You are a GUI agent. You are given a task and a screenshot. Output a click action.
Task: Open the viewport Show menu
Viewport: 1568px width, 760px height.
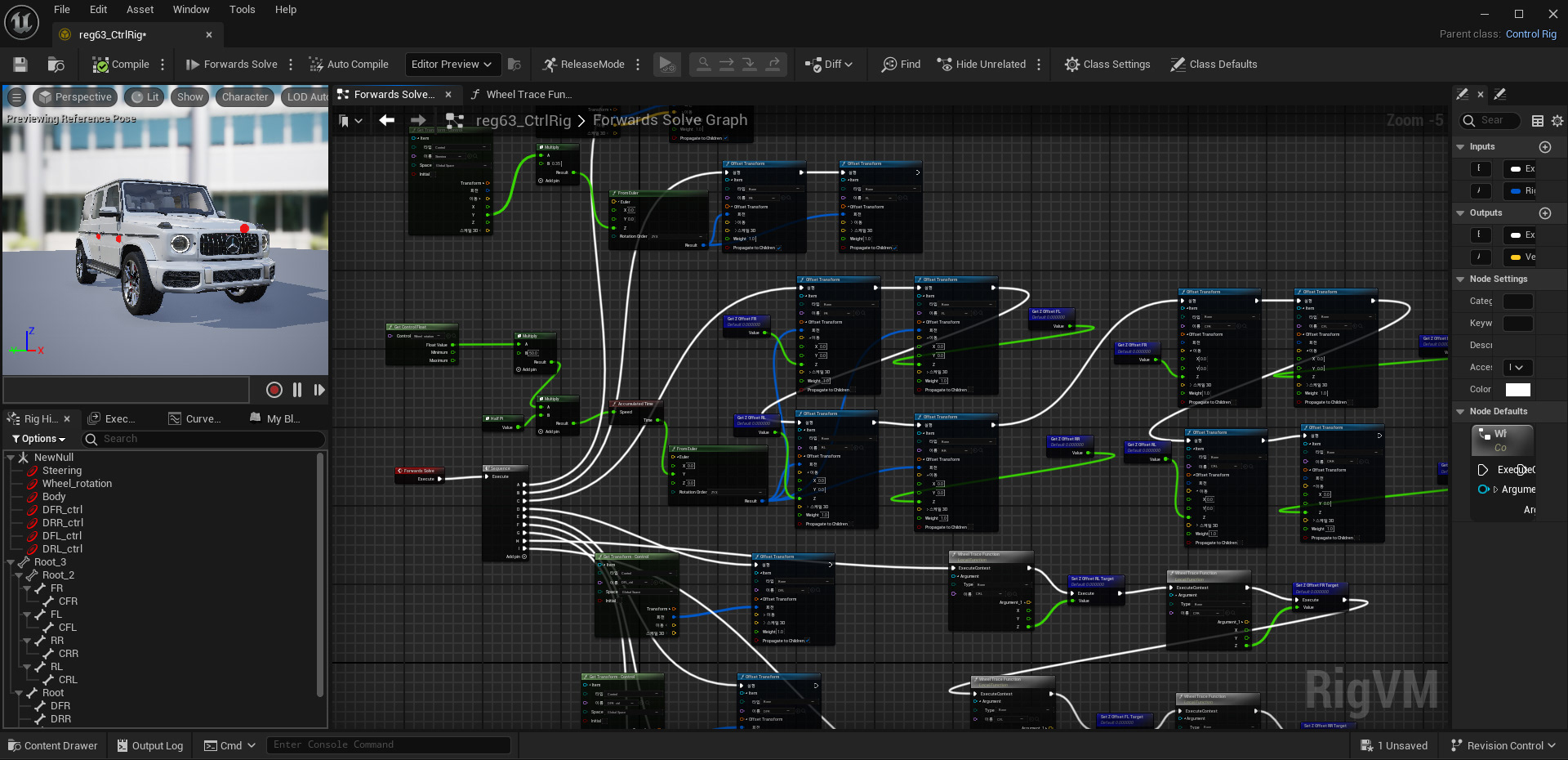click(190, 97)
